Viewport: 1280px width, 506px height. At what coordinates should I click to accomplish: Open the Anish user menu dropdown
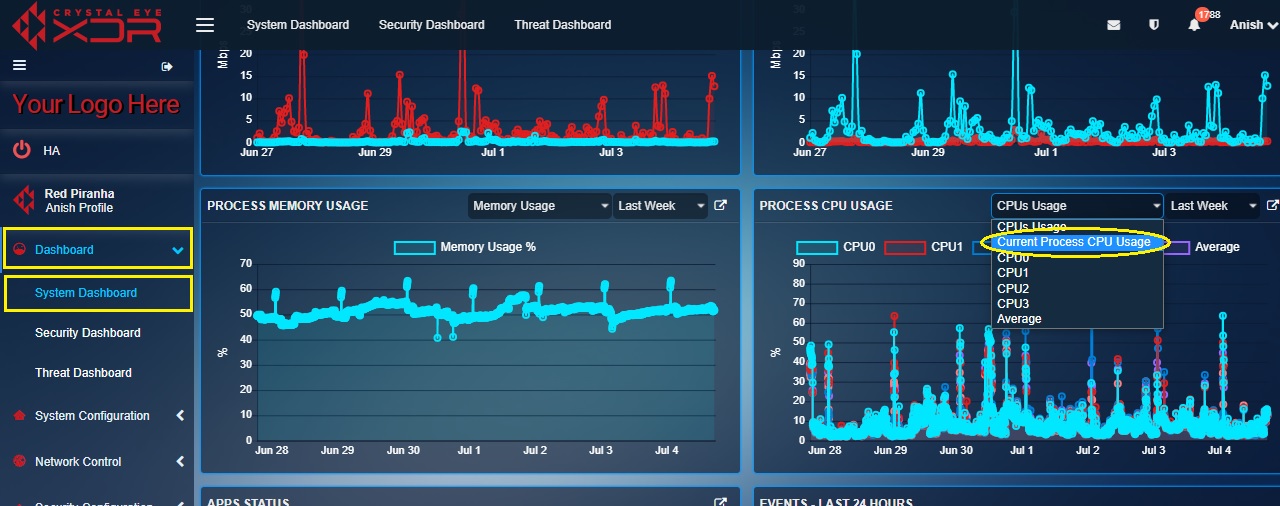(1252, 25)
